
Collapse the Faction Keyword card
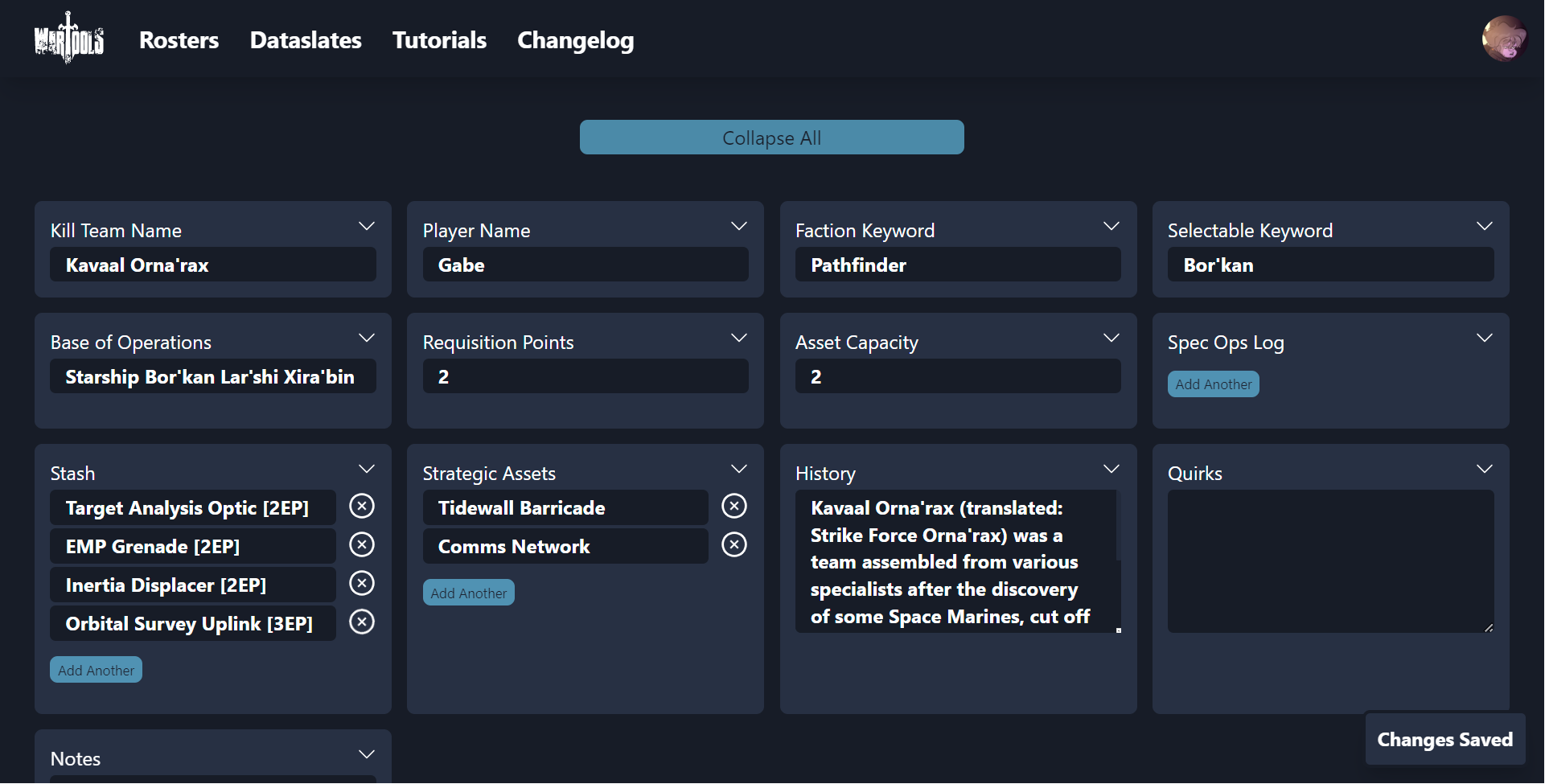coord(1111,227)
